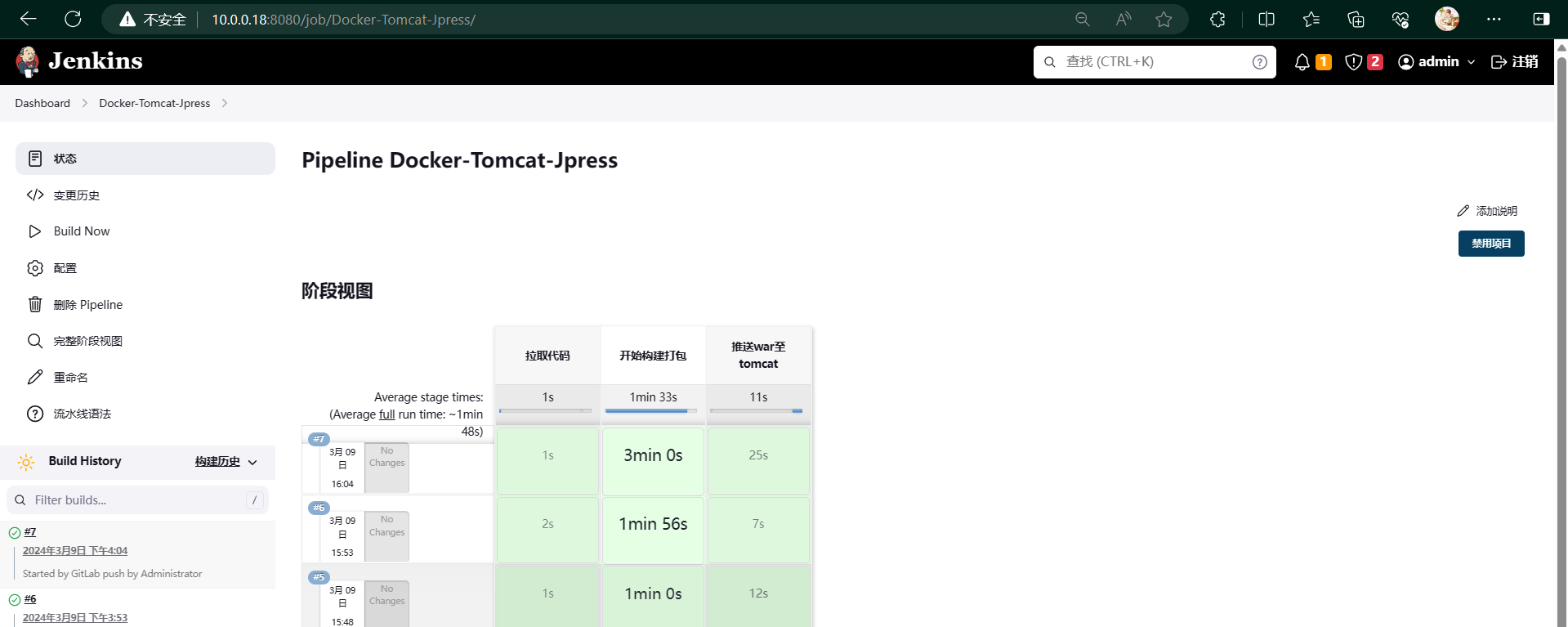Click the Build History sun status icon

coord(26,463)
